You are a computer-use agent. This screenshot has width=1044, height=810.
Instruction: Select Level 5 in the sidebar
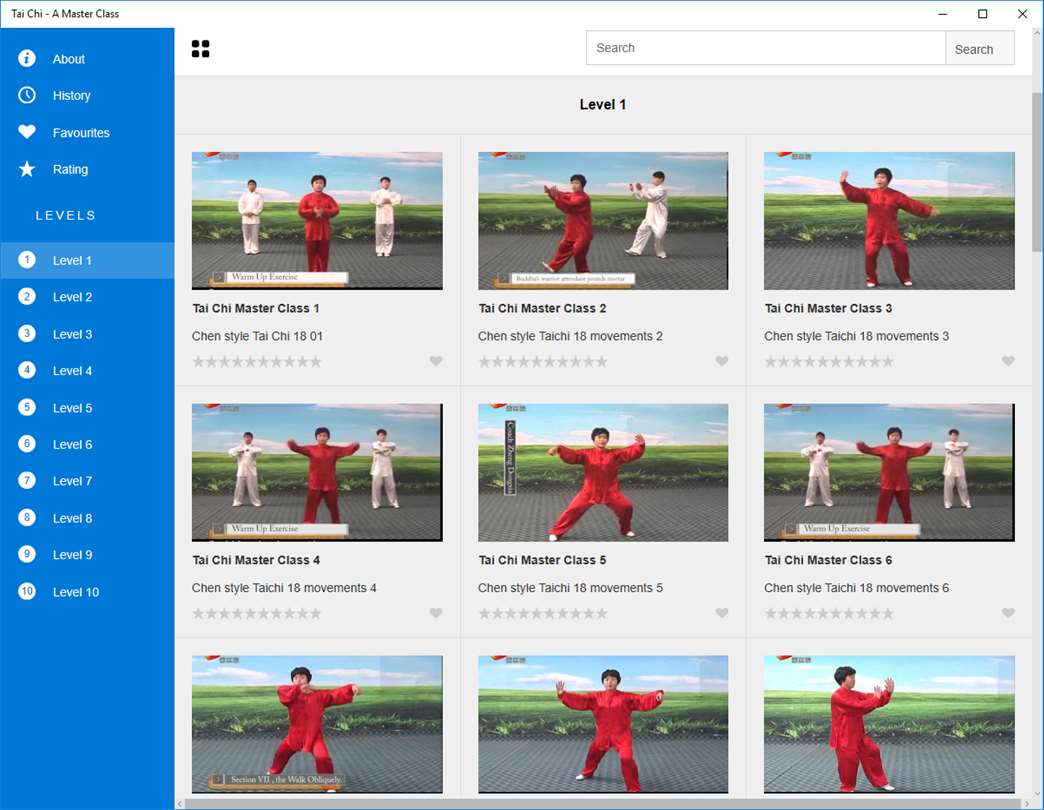click(87, 407)
